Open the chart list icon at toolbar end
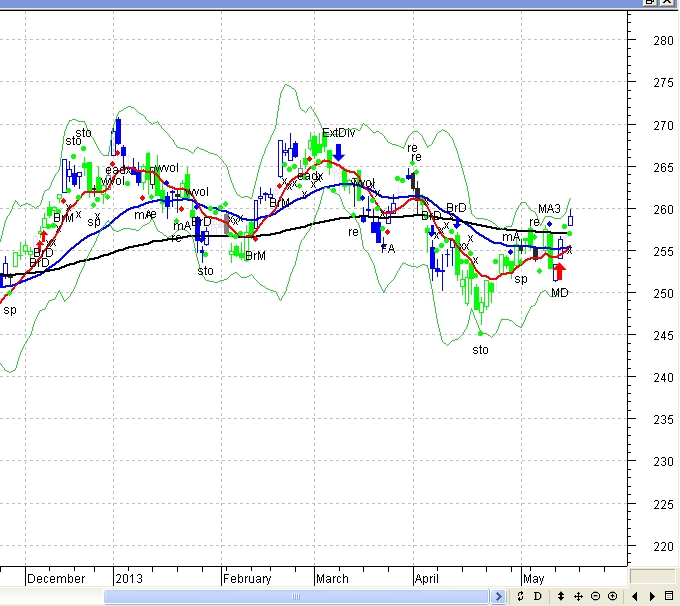 click(x=669, y=597)
